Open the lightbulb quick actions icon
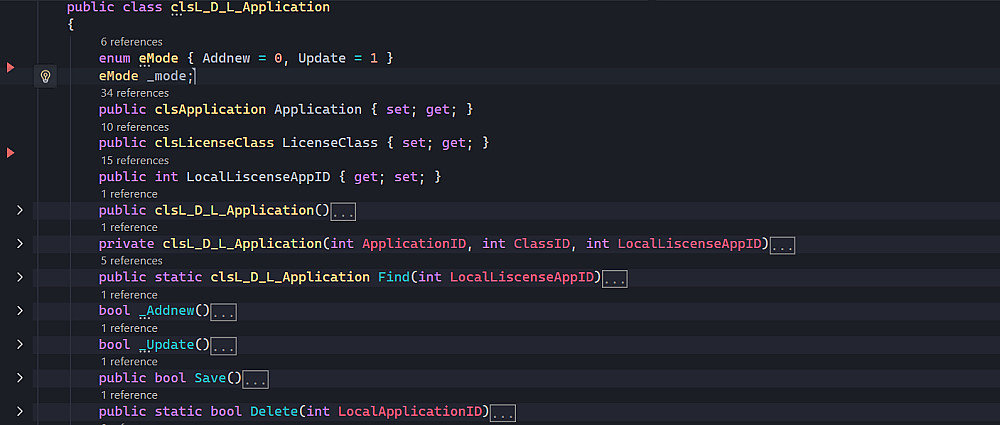Image resolution: width=1000 pixels, height=425 pixels. tap(45, 77)
